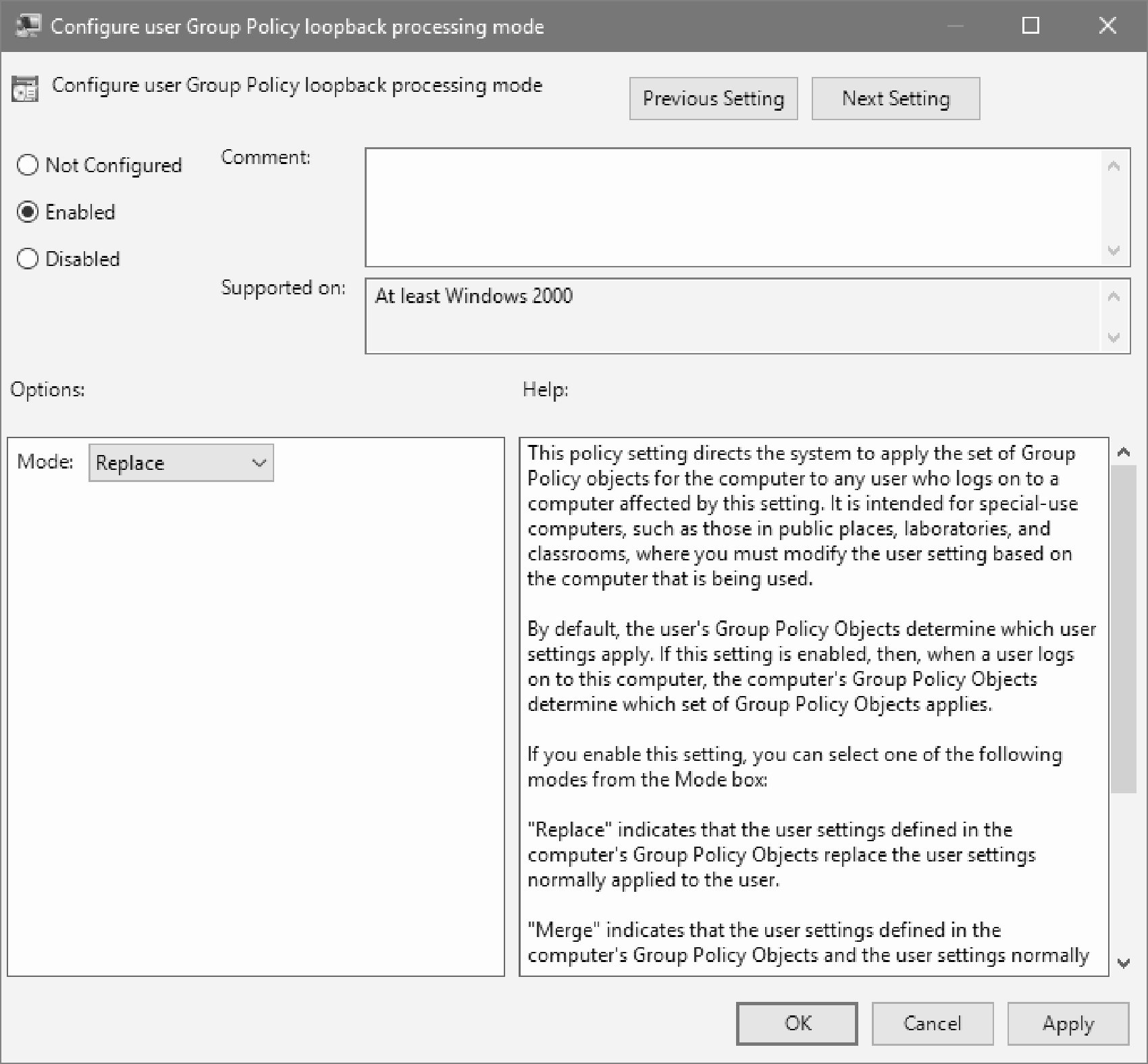Click the "Comment:" label

pos(266,157)
